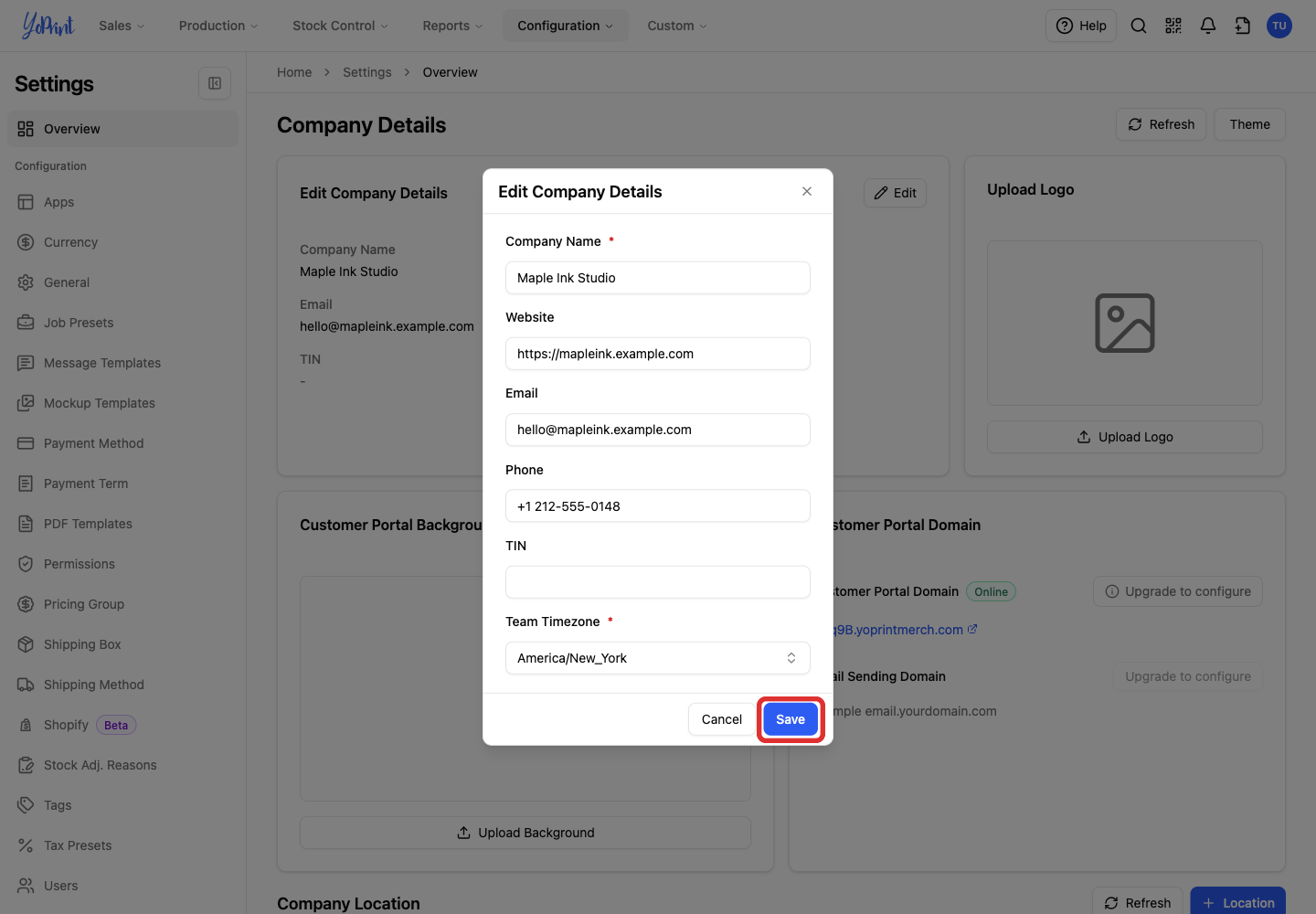The width and height of the screenshot is (1316, 914).
Task: Click the Online status badge
Action: [991, 591]
